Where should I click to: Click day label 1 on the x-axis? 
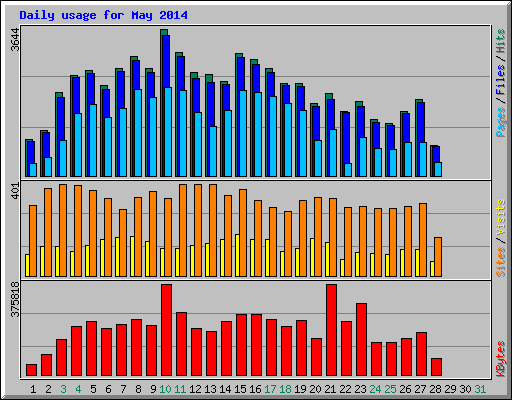click(33, 389)
